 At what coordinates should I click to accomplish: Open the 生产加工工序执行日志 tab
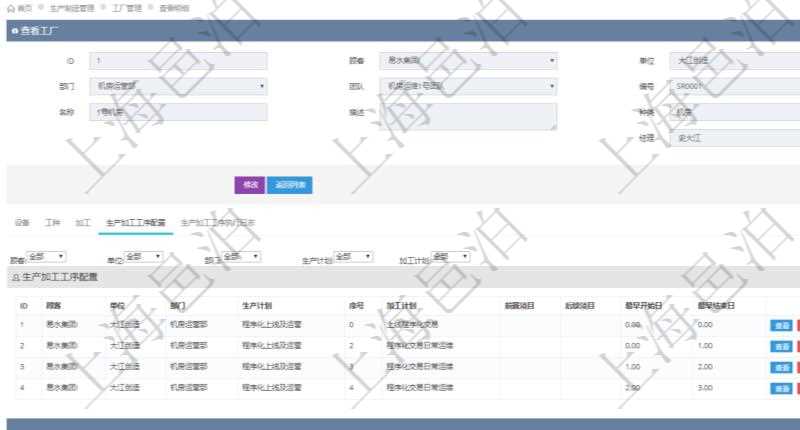coord(217,222)
